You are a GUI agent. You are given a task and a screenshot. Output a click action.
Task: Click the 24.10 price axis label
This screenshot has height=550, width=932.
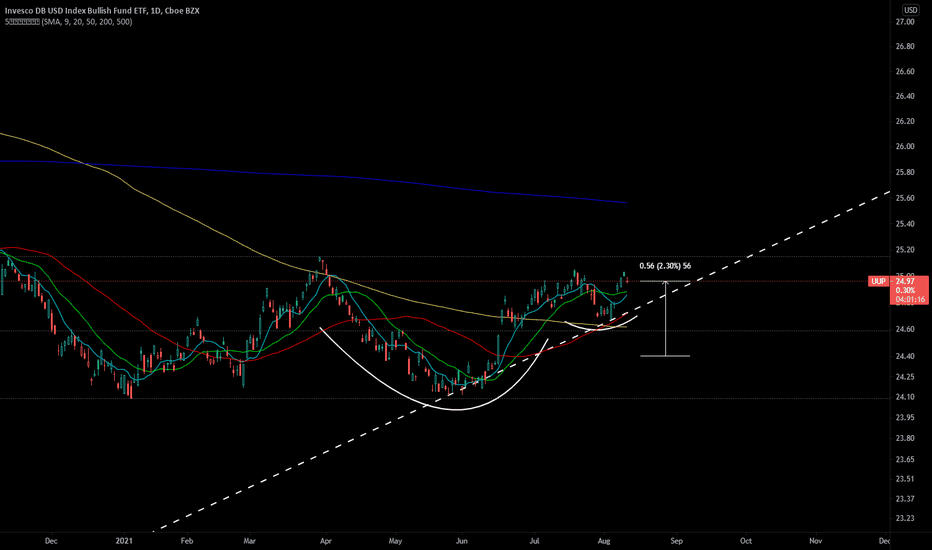pos(905,397)
